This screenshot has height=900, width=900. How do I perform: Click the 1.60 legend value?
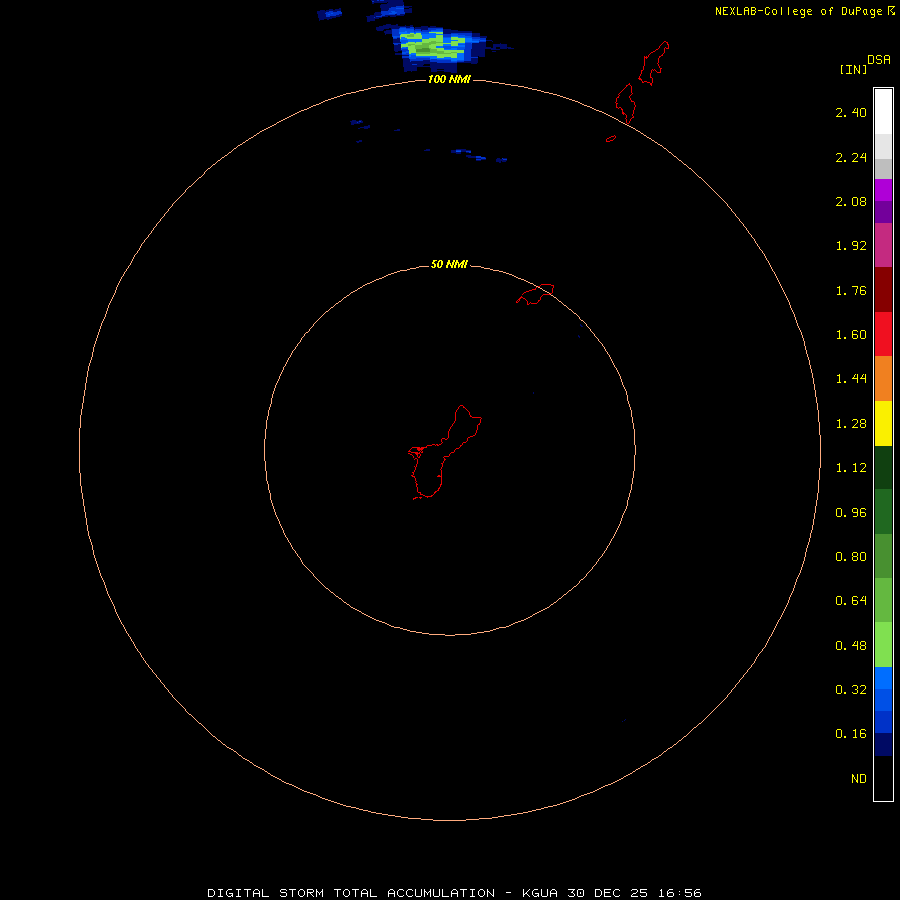pyautogui.click(x=851, y=335)
